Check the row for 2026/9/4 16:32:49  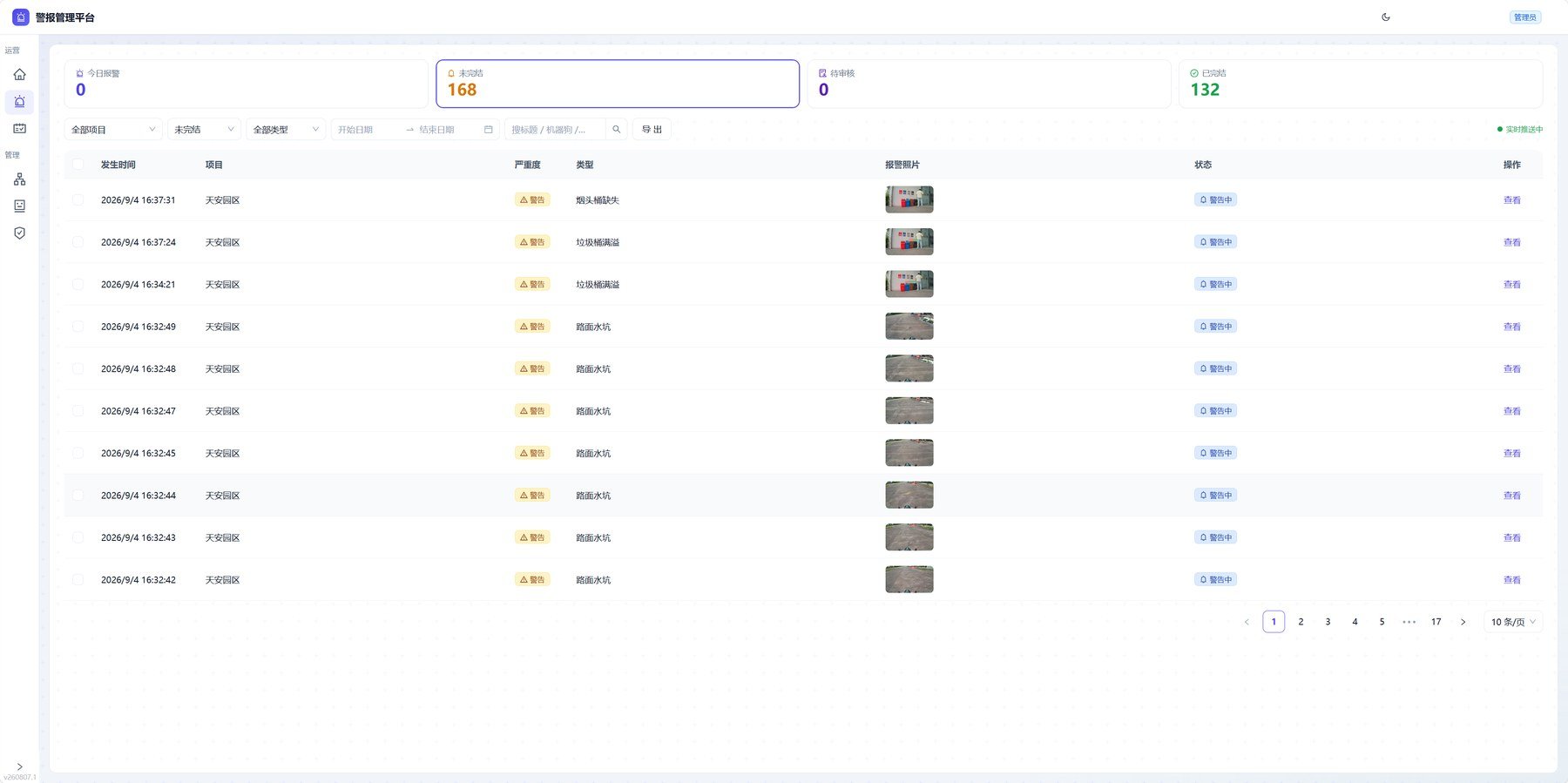point(78,327)
